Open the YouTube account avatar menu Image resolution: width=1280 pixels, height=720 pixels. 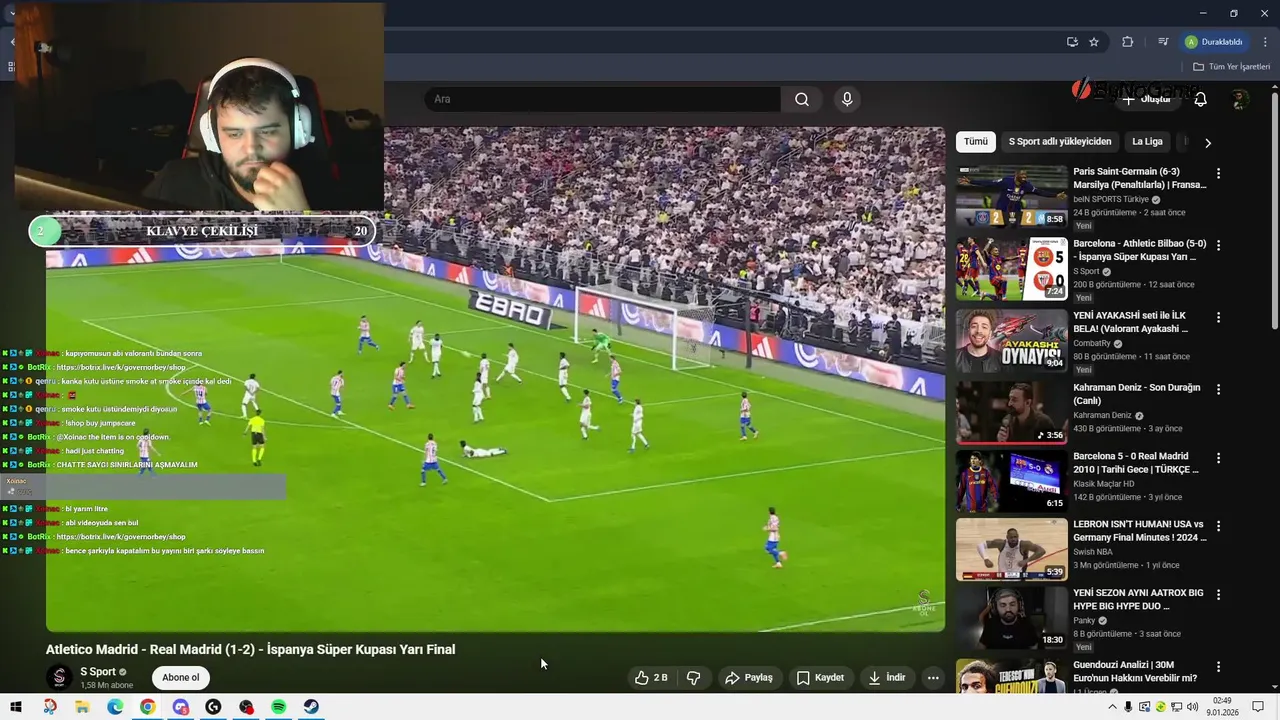1240,99
